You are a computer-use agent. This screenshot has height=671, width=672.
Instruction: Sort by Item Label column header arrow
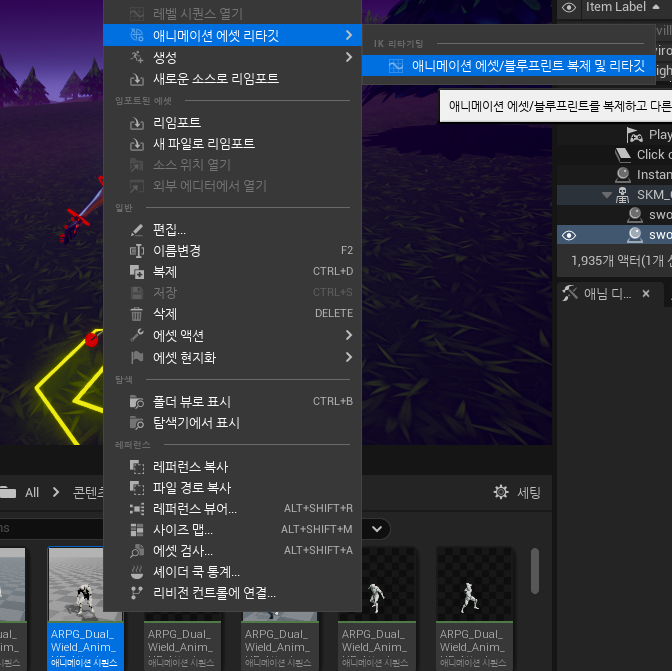click(656, 7)
